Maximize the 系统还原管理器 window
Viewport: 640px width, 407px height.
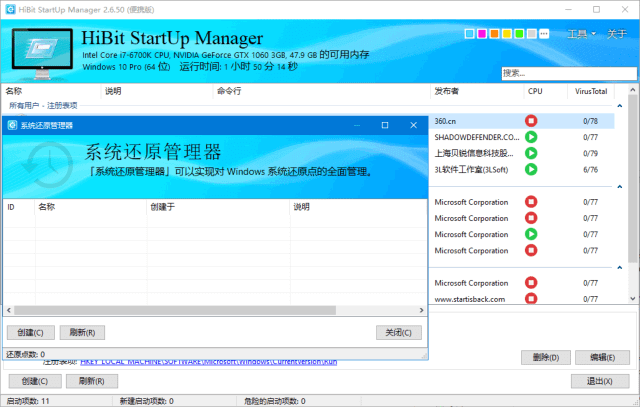click(x=385, y=125)
